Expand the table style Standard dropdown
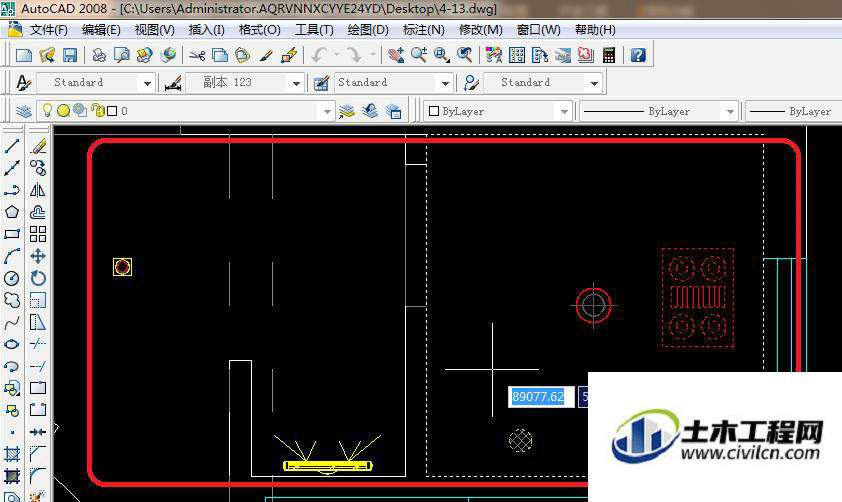 [x=445, y=83]
